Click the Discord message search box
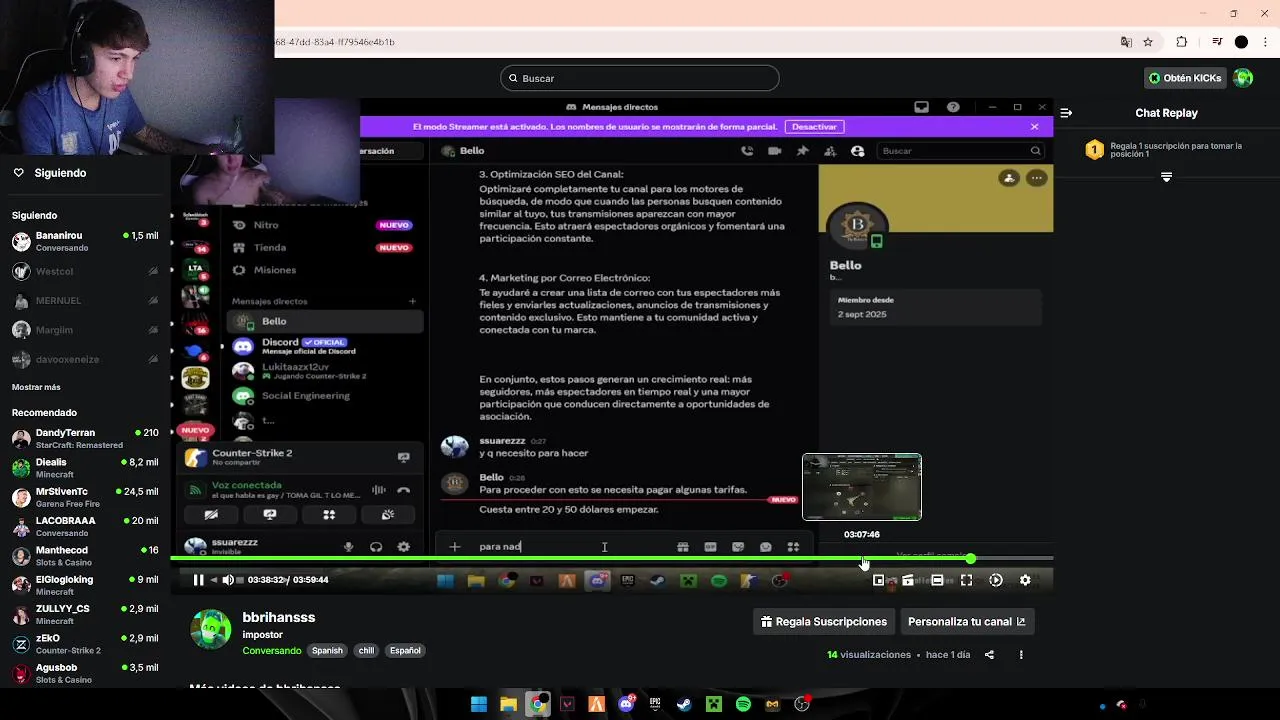Screen dimensions: 1280x720 962,151
